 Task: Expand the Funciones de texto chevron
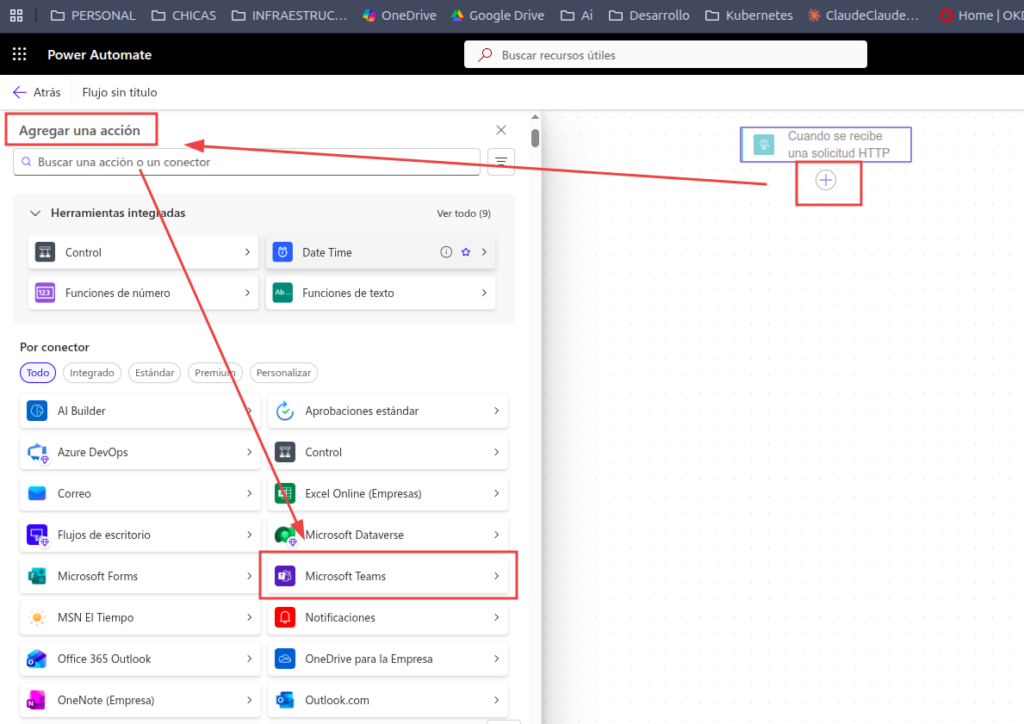click(x=484, y=293)
